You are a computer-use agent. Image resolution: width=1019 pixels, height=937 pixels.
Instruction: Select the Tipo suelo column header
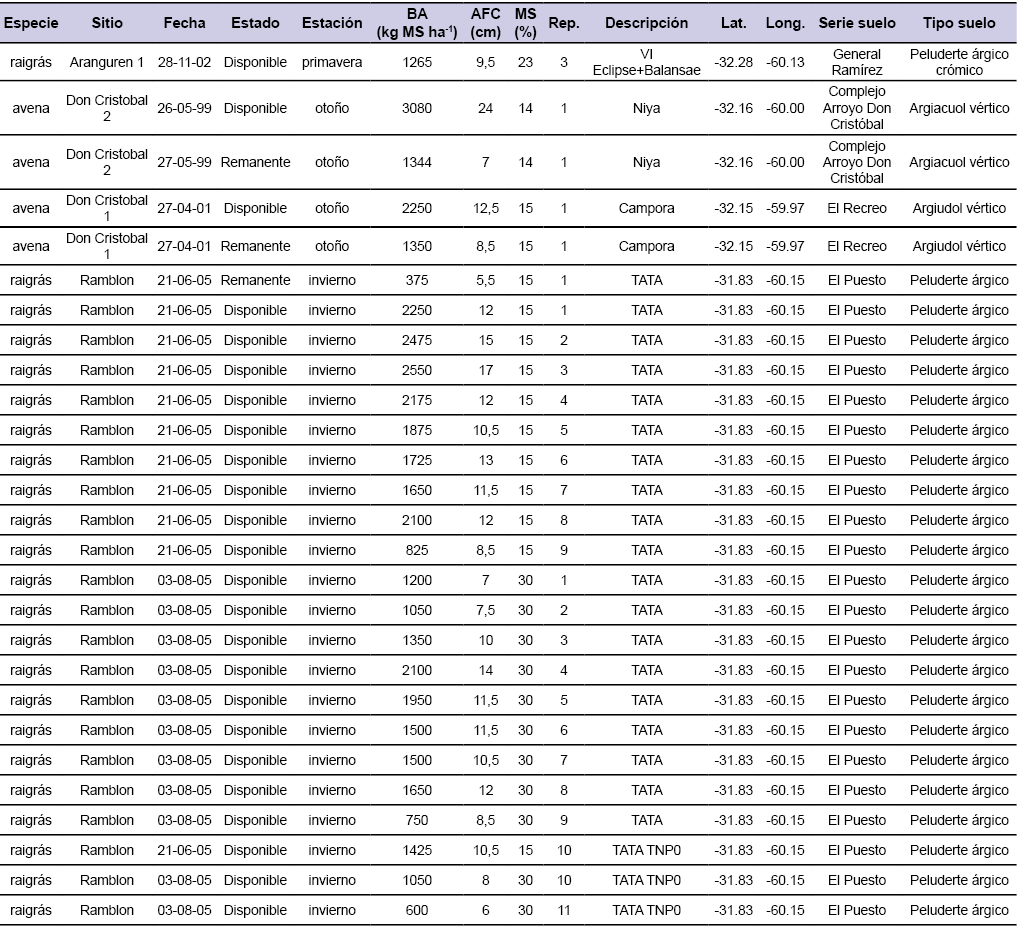(x=959, y=23)
